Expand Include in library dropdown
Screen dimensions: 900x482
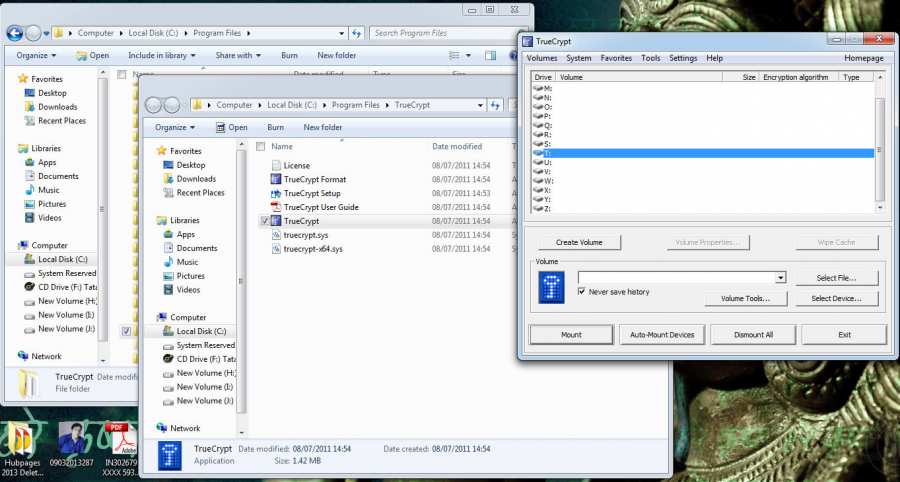coord(162,56)
